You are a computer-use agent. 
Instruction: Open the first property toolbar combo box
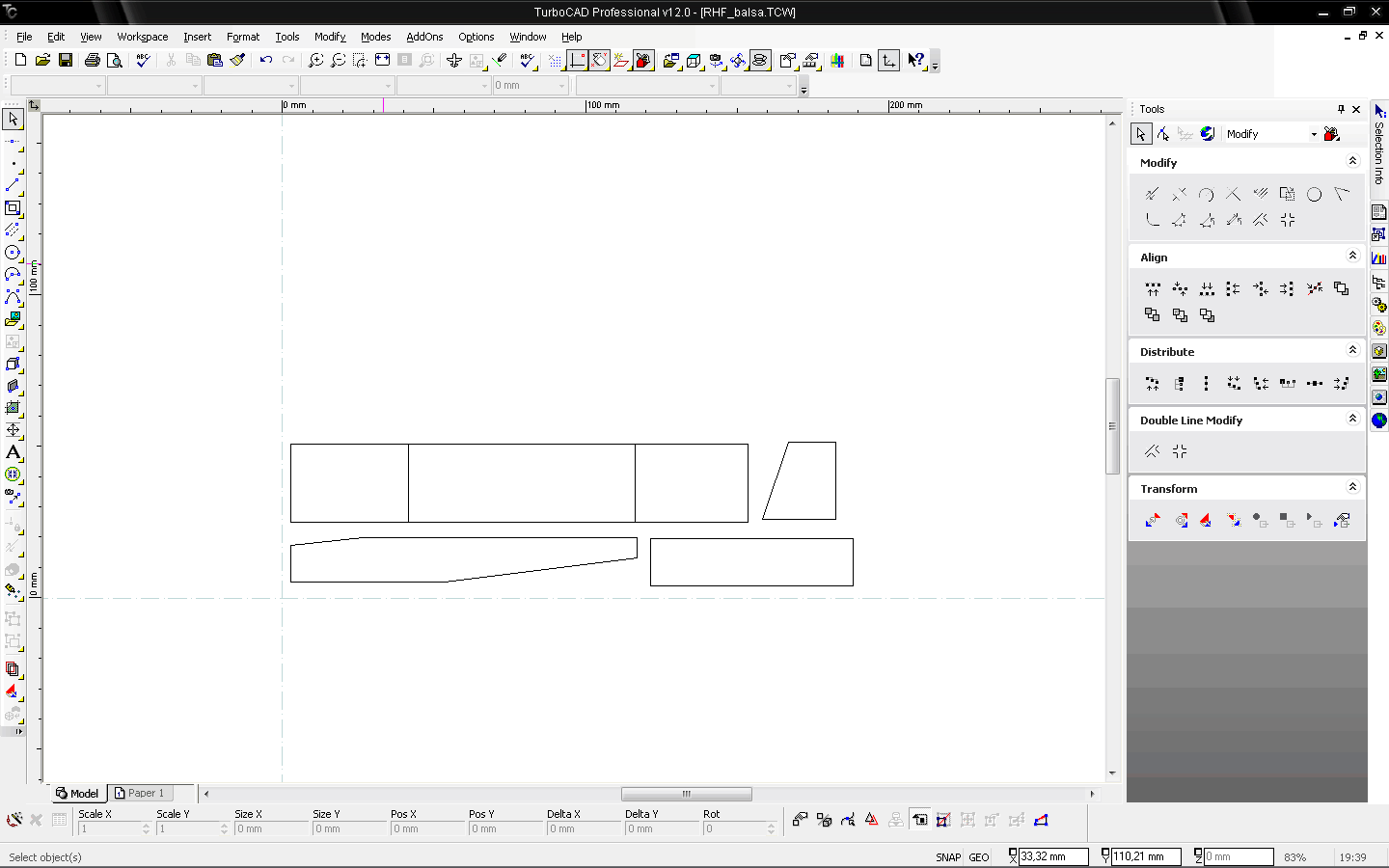(x=57, y=86)
